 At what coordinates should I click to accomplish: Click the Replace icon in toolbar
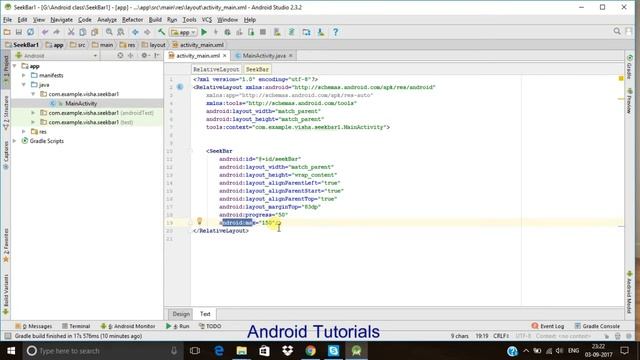[x=121, y=32]
